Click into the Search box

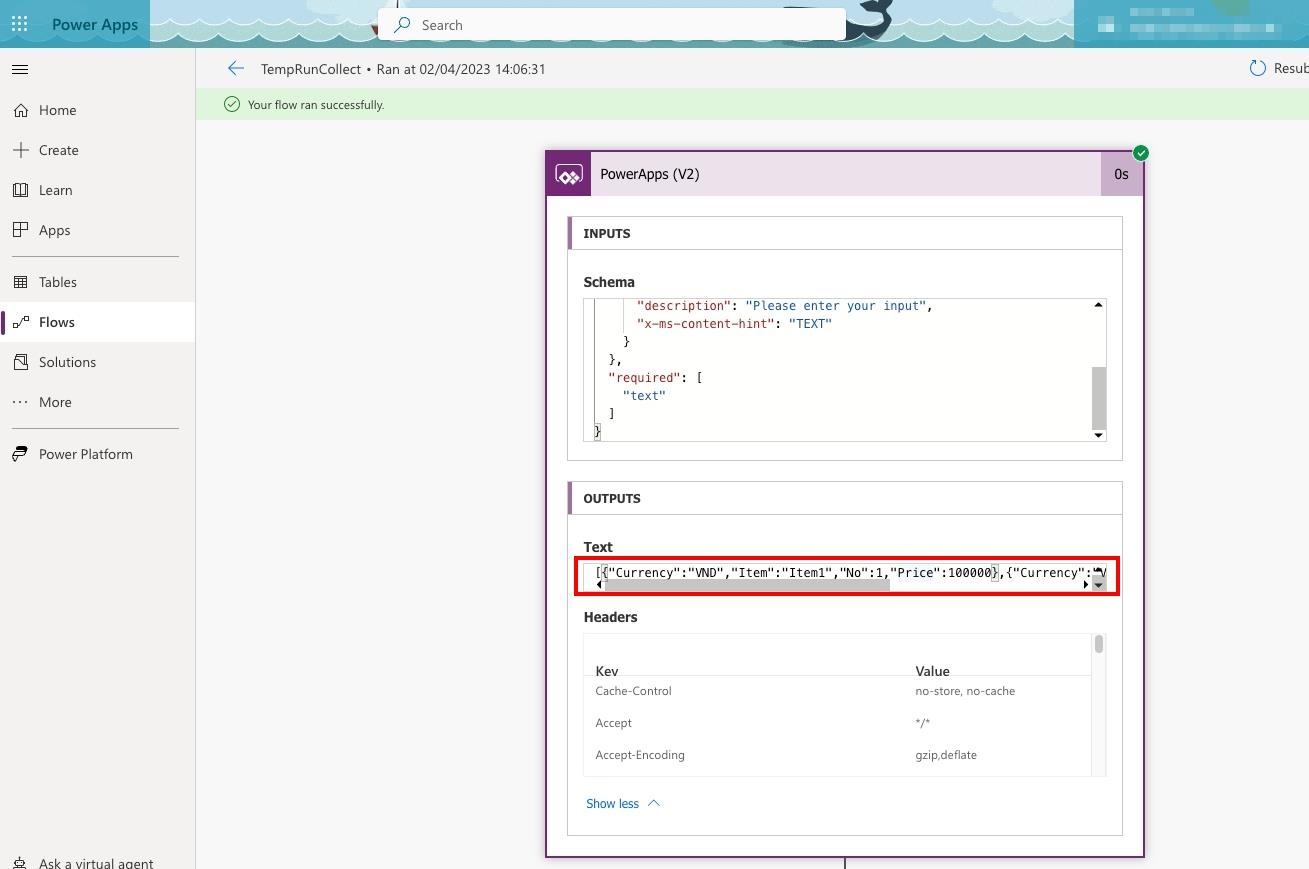[x=612, y=25]
